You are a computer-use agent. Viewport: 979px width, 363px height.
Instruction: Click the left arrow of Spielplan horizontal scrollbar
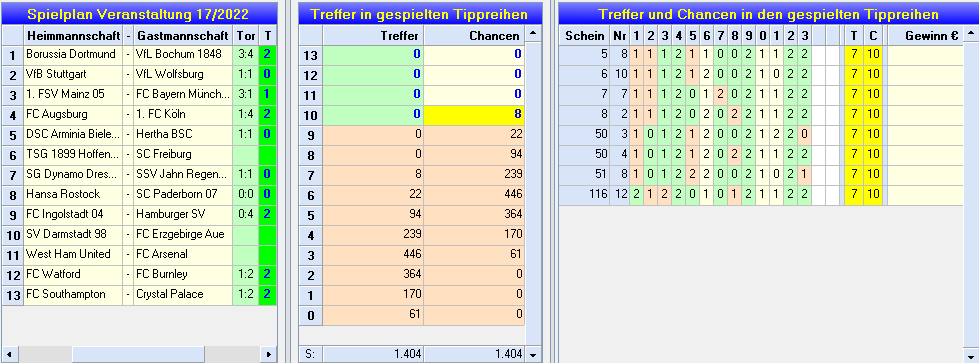(9, 354)
